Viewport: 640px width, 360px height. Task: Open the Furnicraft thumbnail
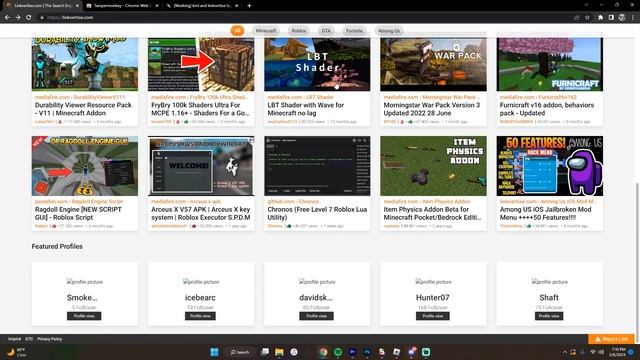tap(549, 64)
